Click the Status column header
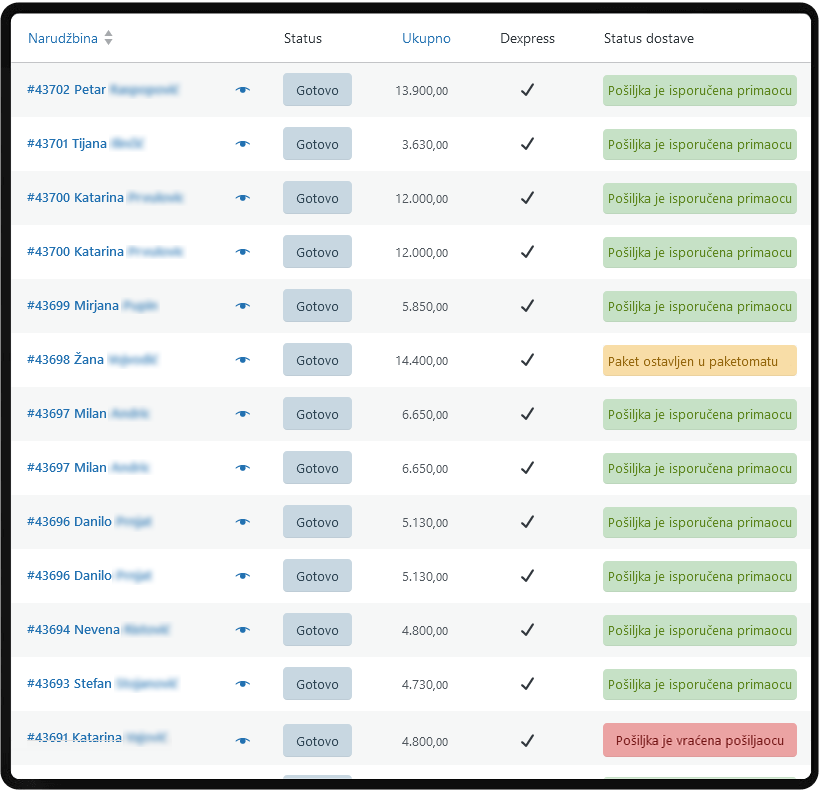The height and width of the screenshot is (790, 821). (303, 38)
